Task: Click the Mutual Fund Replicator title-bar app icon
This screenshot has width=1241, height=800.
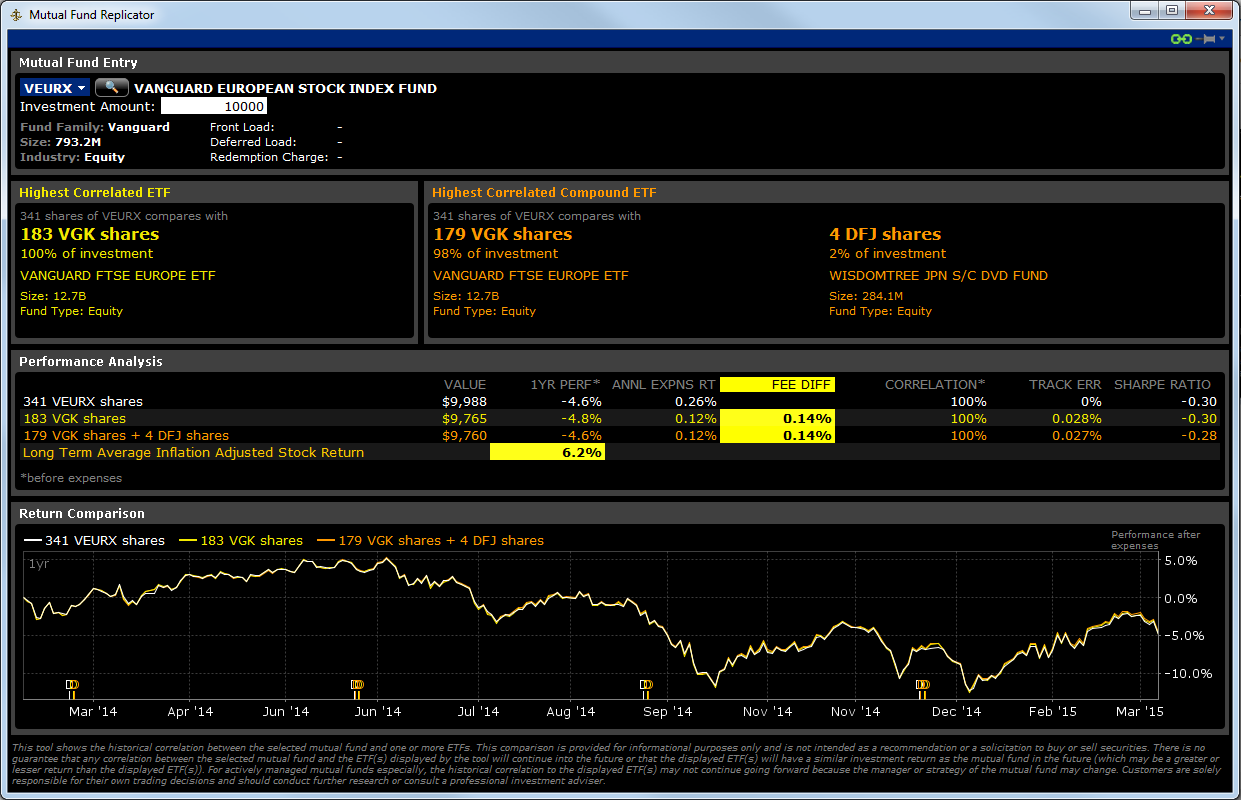Action: (x=16, y=15)
